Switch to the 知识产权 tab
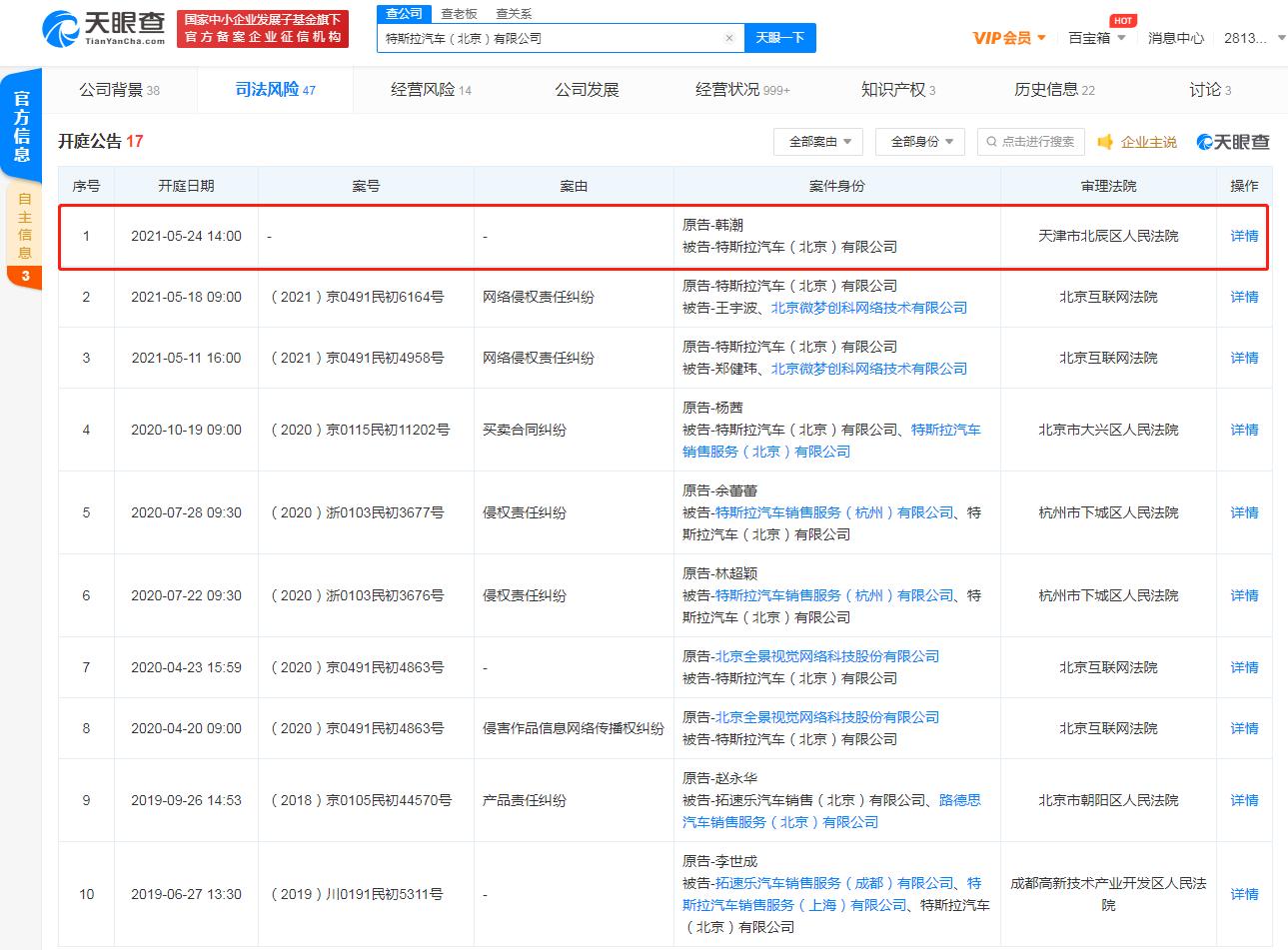This screenshot has height=950, width=1288. click(x=898, y=90)
